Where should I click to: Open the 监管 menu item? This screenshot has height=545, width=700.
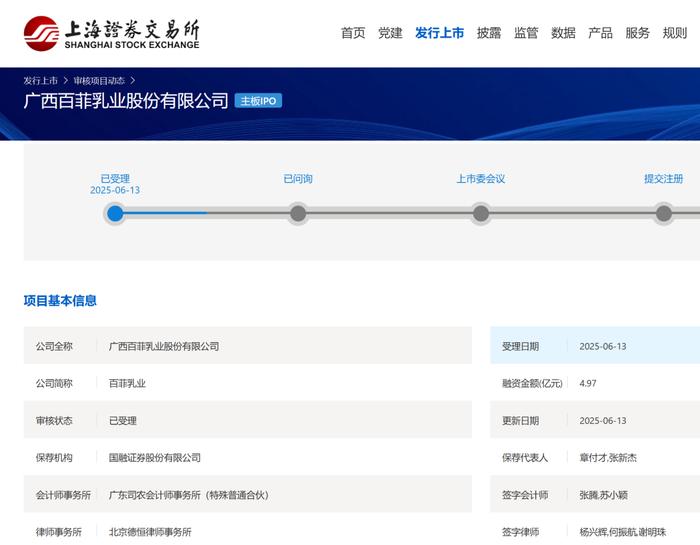[x=526, y=33]
